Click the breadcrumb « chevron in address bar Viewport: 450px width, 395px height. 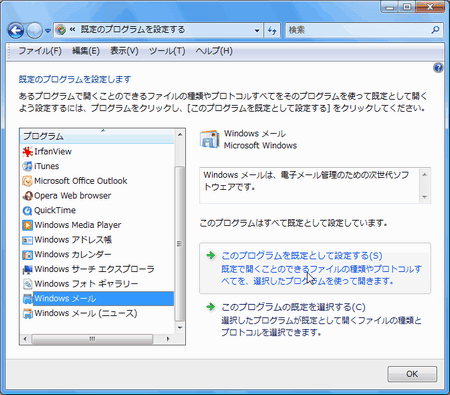click(72, 30)
